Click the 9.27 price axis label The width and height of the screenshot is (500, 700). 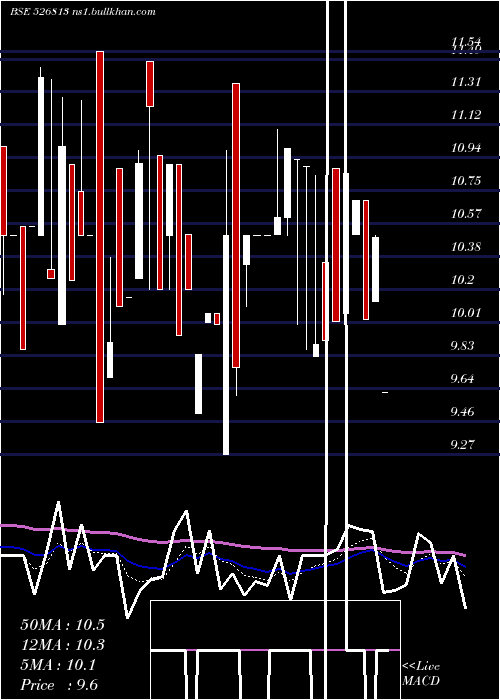point(463,445)
